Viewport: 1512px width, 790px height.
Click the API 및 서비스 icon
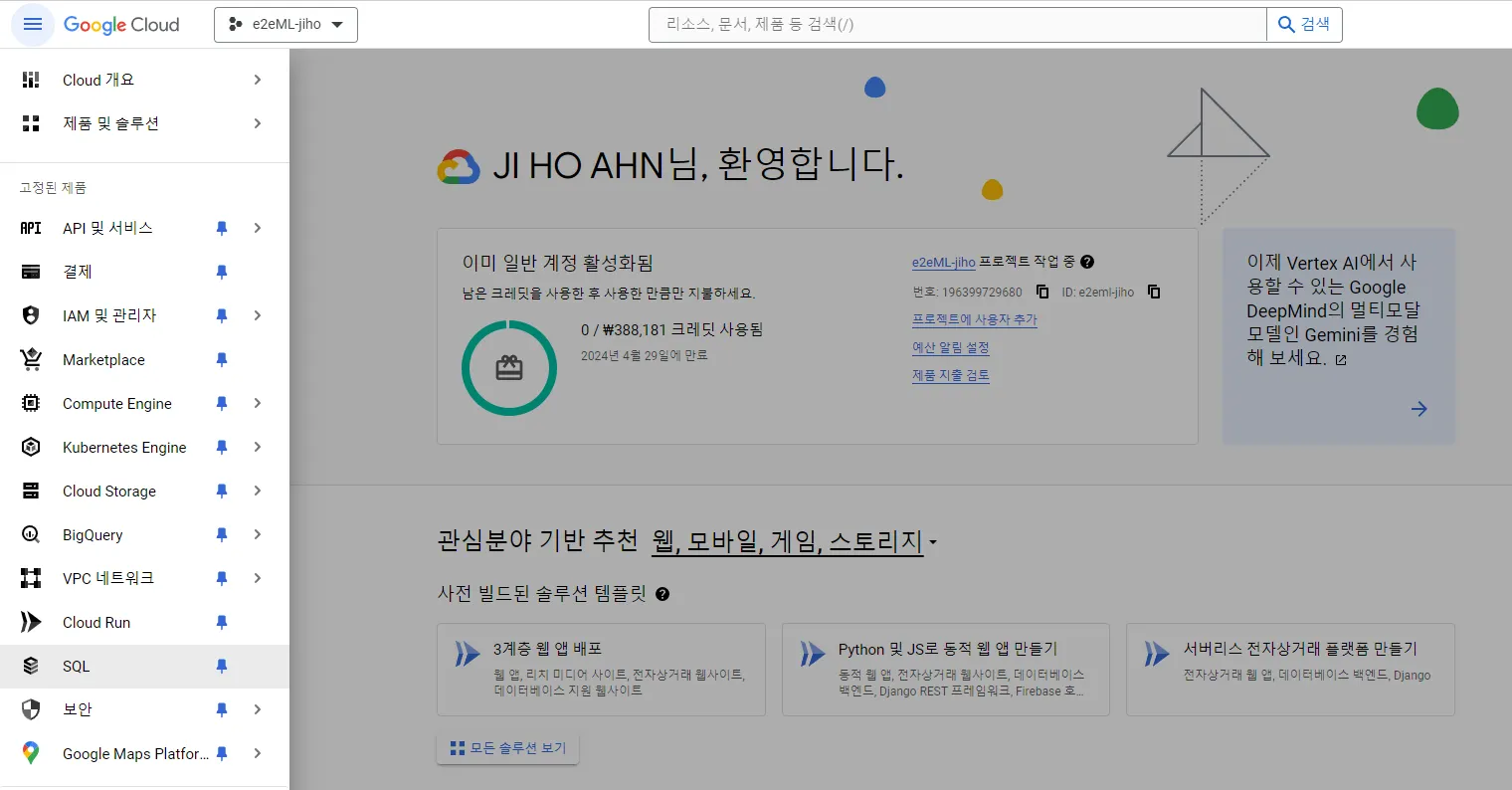(x=31, y=228)
